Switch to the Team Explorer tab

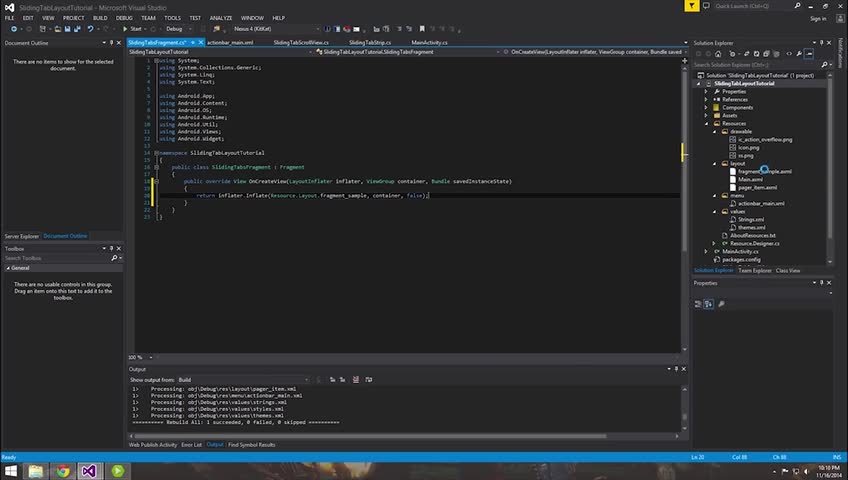tap(754, 271)
